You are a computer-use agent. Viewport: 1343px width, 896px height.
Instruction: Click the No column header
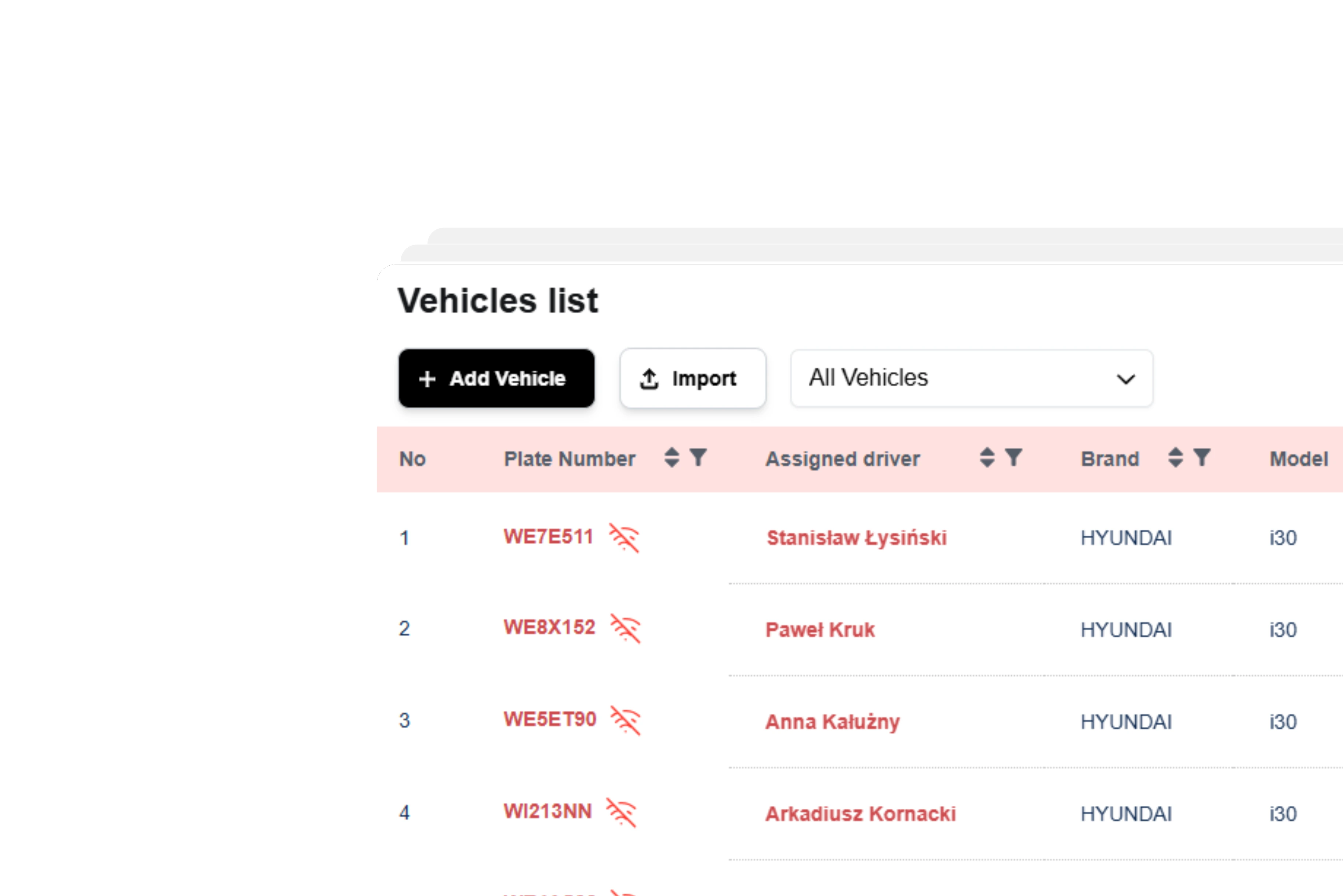point(412,459)
